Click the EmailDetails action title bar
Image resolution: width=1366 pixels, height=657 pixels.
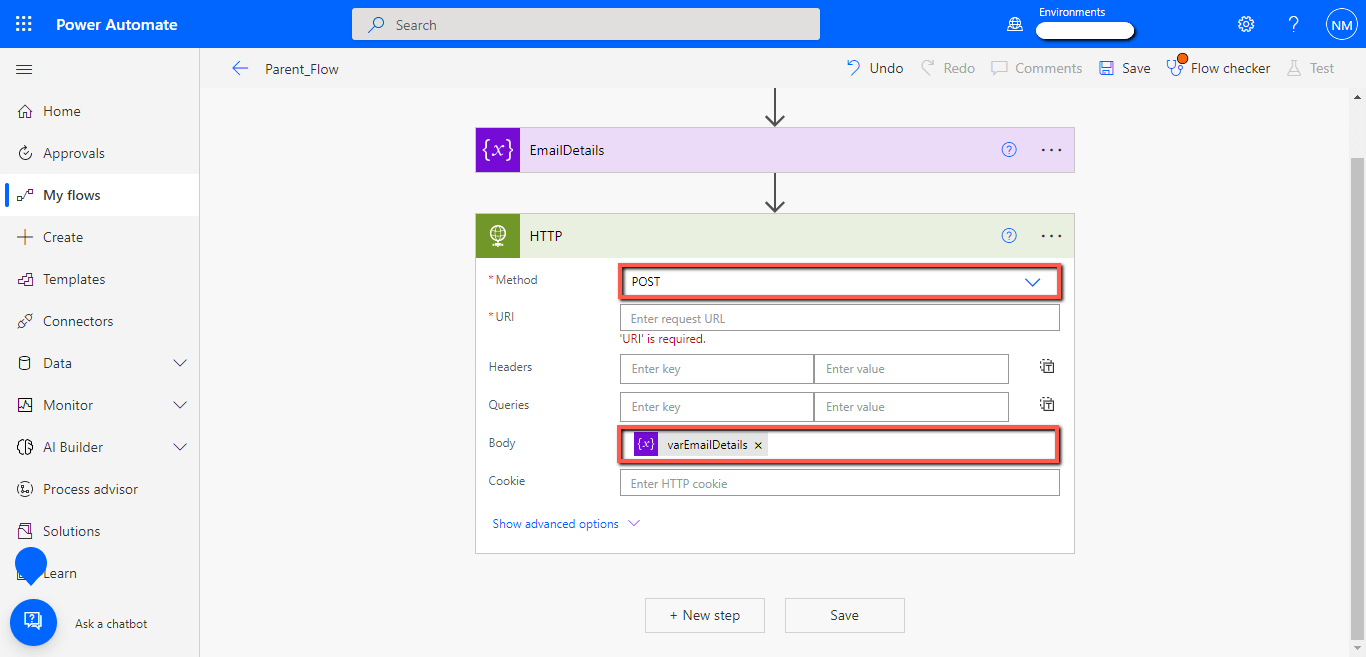(x=775, y=150)
